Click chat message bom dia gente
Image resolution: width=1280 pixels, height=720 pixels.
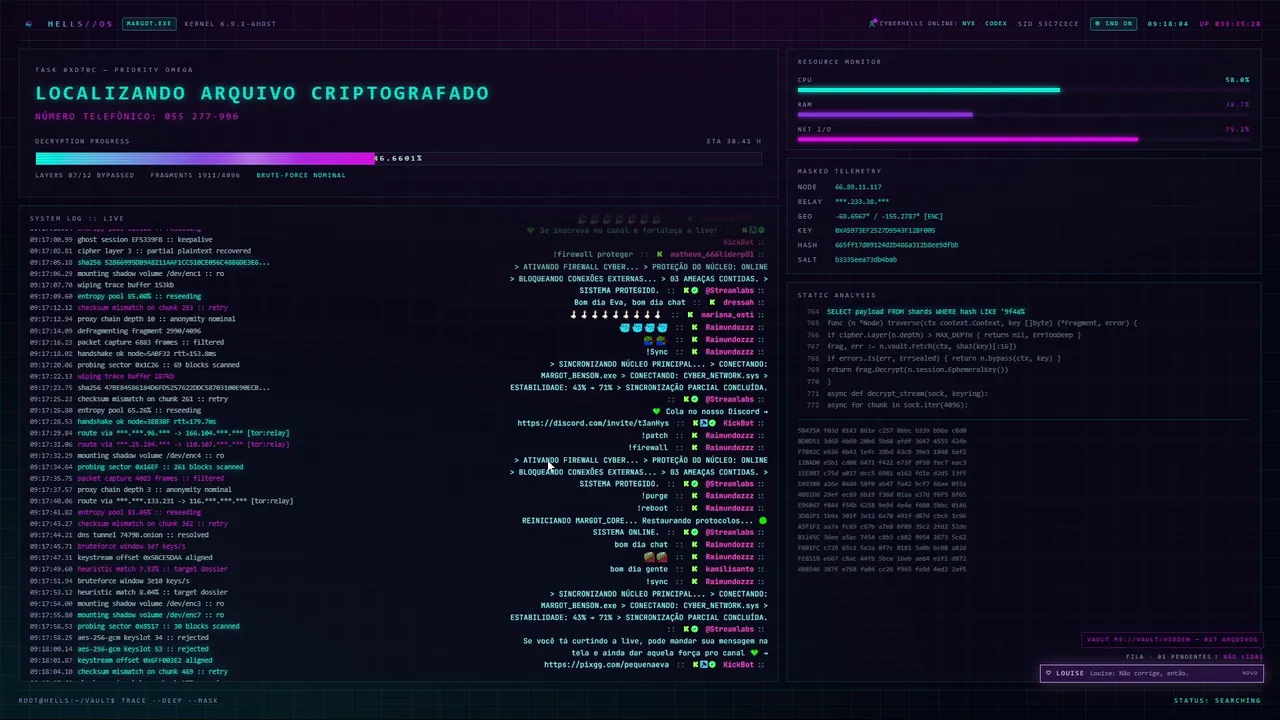[x=637, y=569]
